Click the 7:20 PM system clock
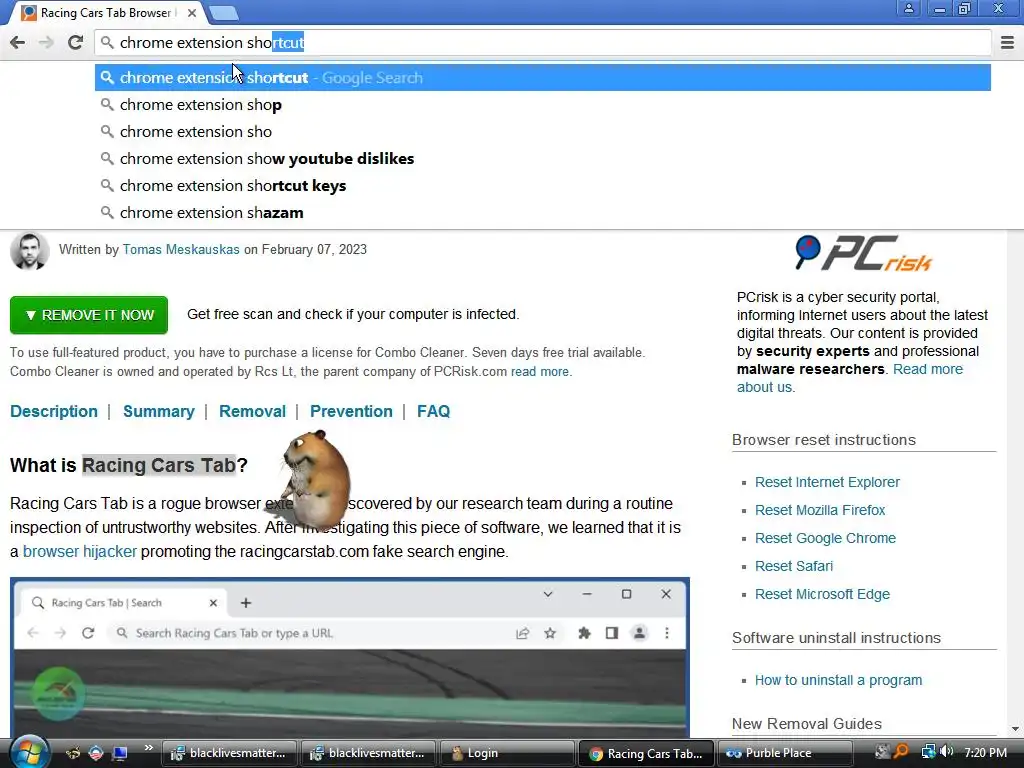1024x768 pixels. tap(985, 753)
